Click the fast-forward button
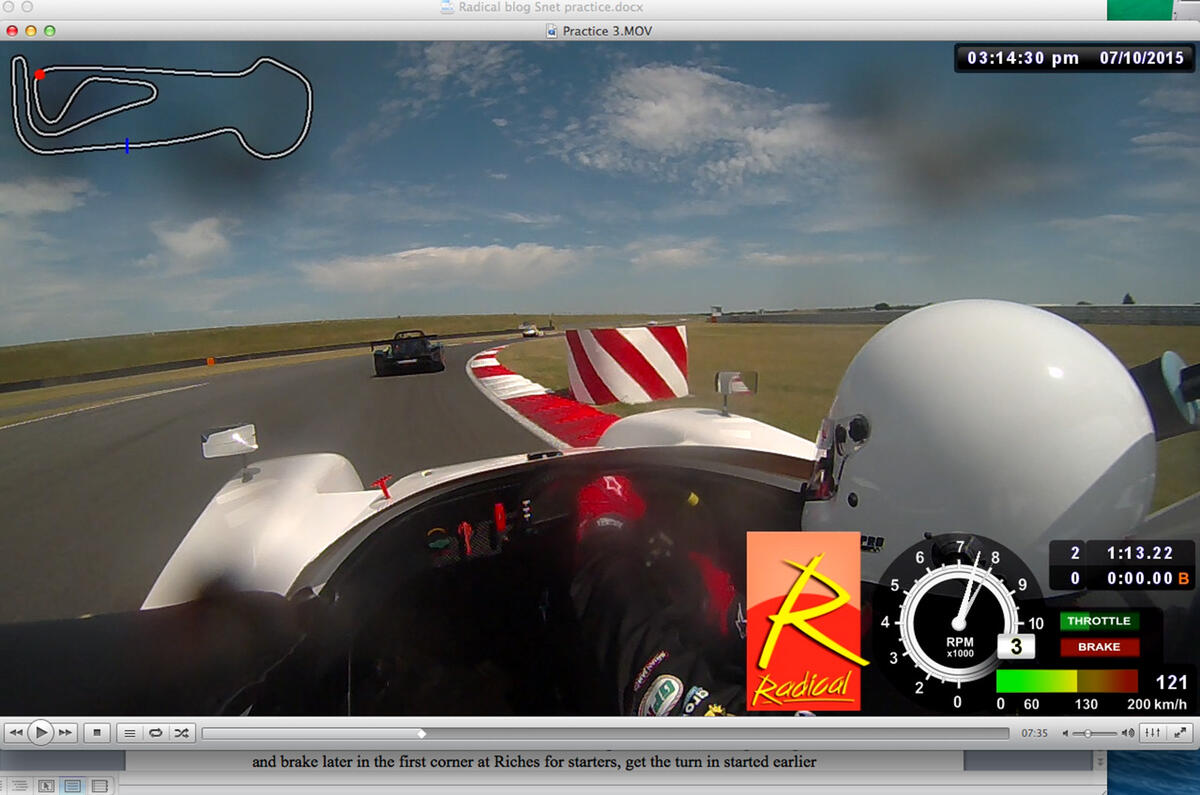Viewport: 1200px width, 795px height. tap(66, 733)
